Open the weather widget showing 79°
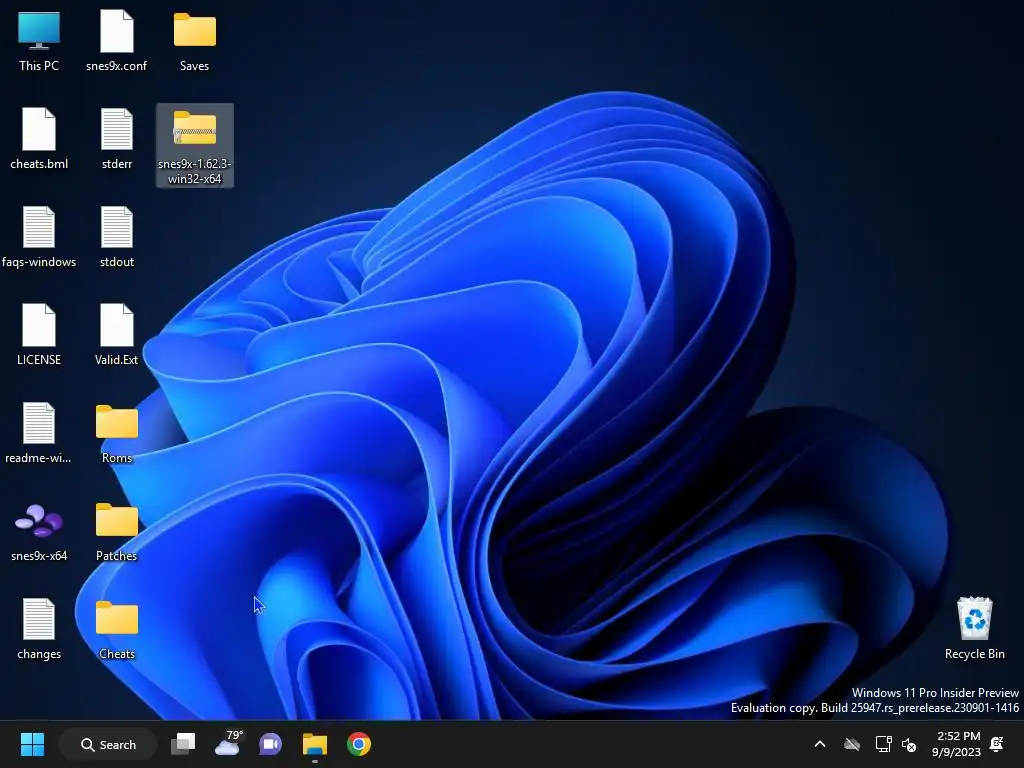The width and height of the screenshot is (1024, 768). [228, 743]
